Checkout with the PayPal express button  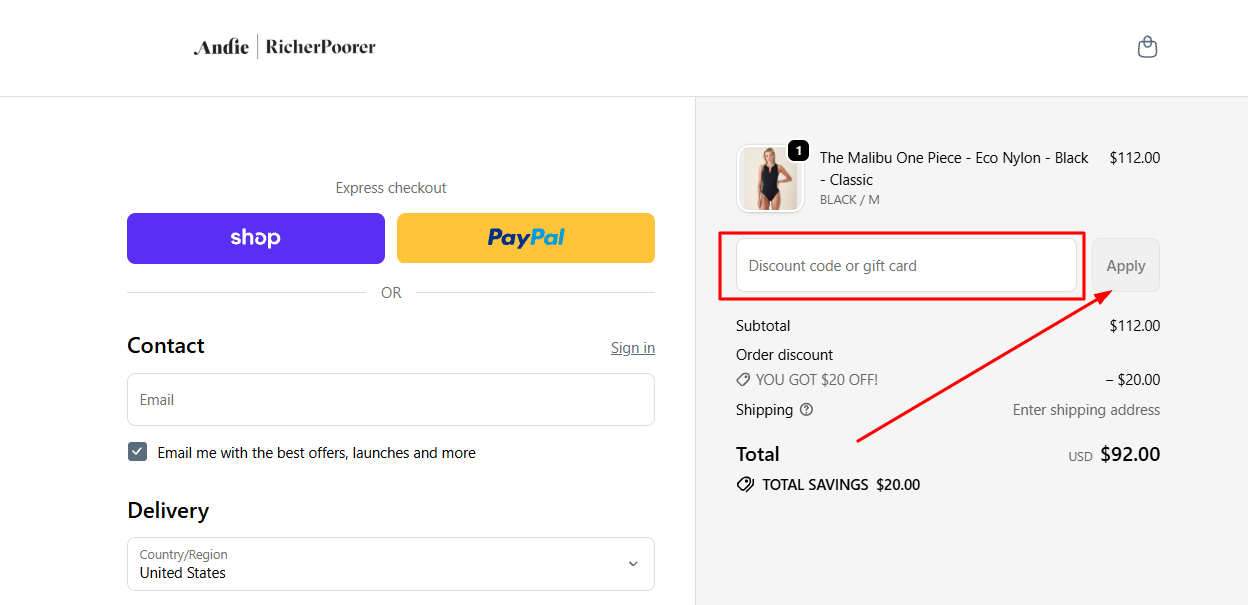click(x=525, y=238)
